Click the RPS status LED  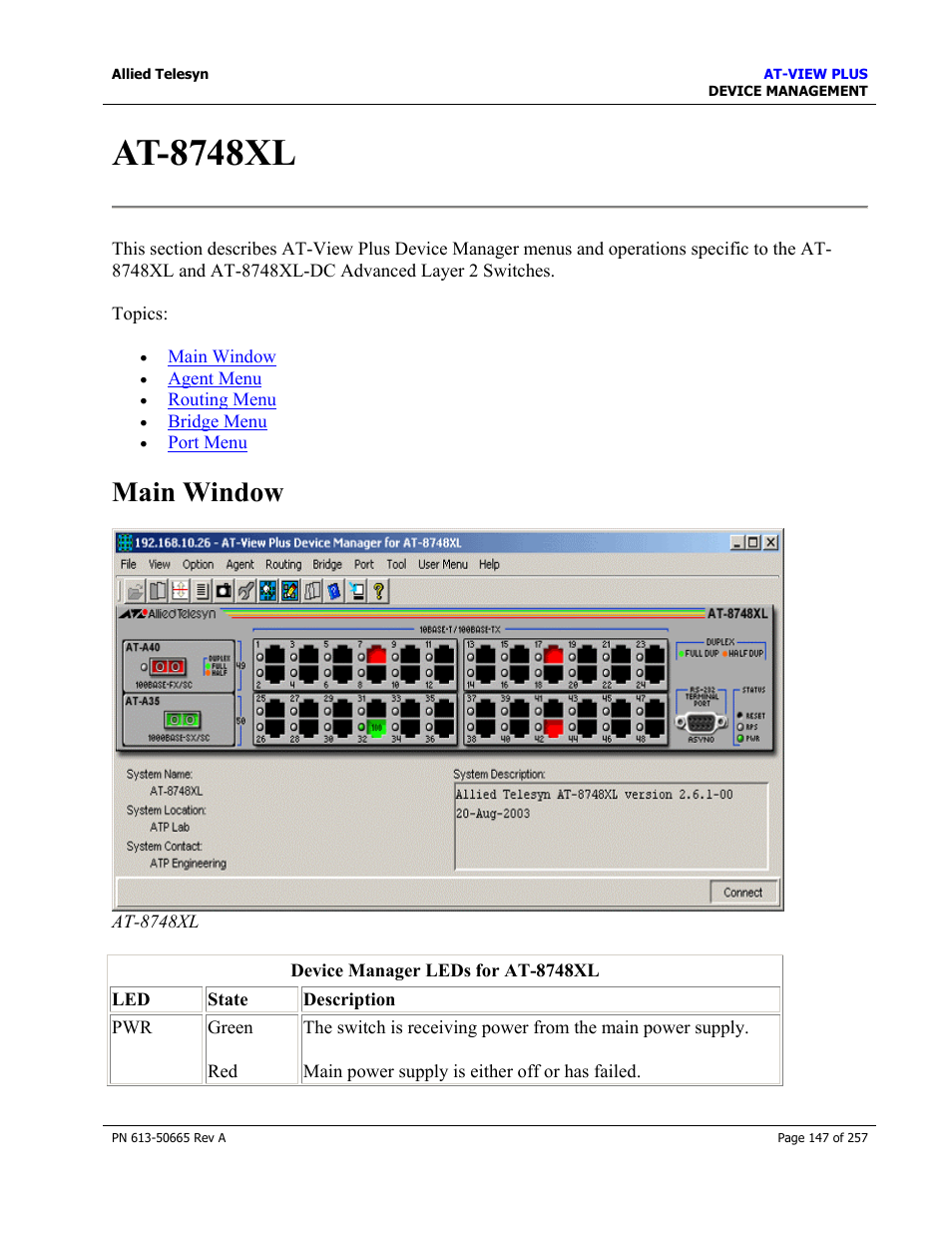coord(740,727)
